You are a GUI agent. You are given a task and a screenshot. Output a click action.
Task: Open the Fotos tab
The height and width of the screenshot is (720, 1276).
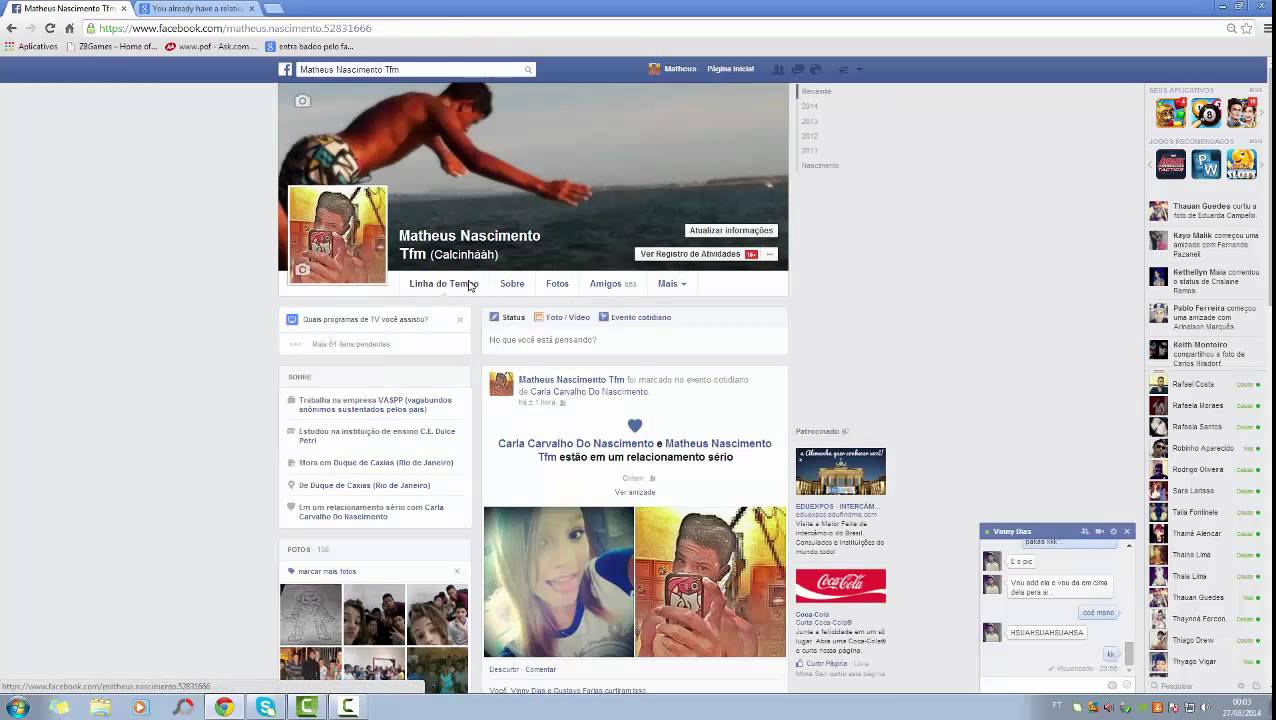557,284
